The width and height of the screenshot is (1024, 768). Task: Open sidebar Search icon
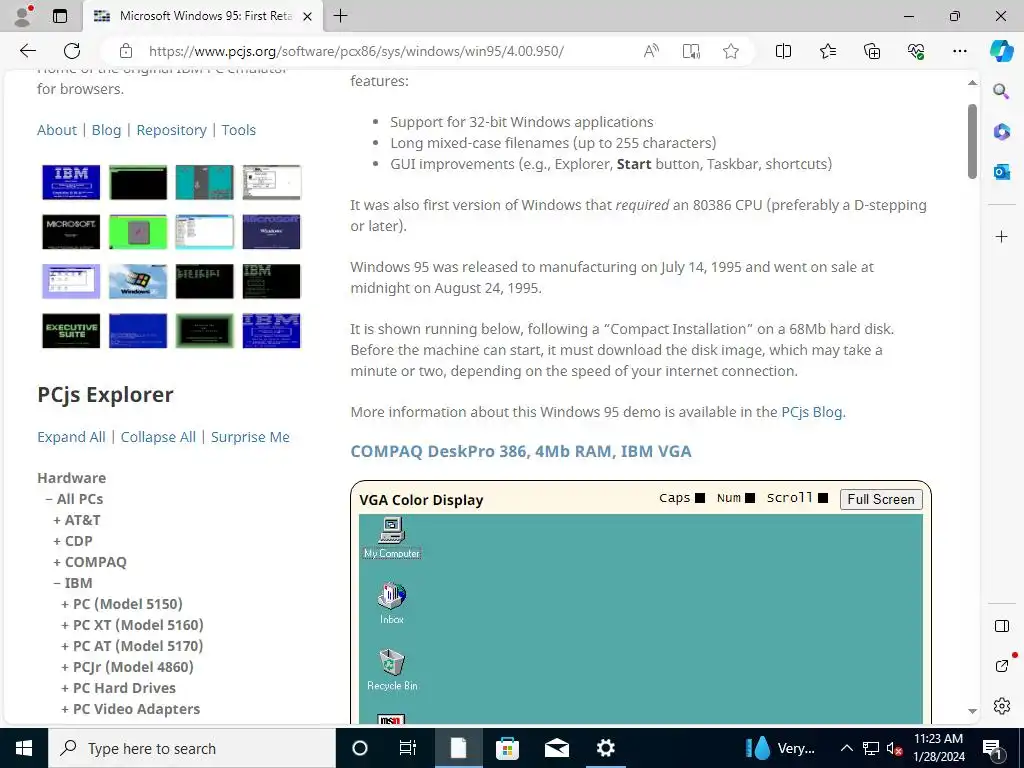[x=1001, y=91]
